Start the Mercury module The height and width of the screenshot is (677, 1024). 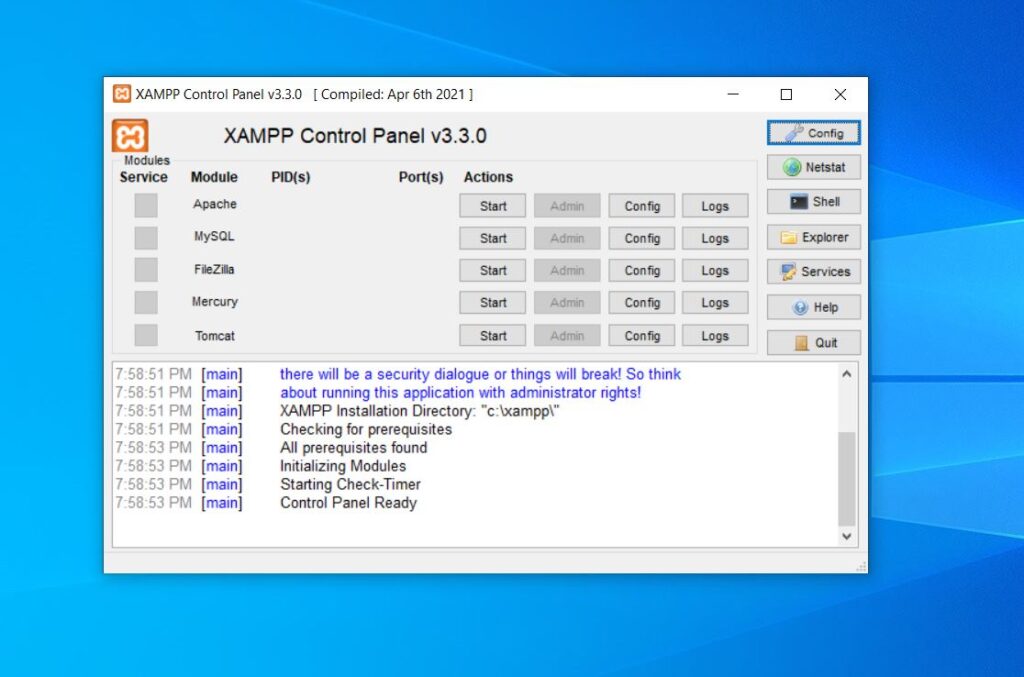(492, 303)
